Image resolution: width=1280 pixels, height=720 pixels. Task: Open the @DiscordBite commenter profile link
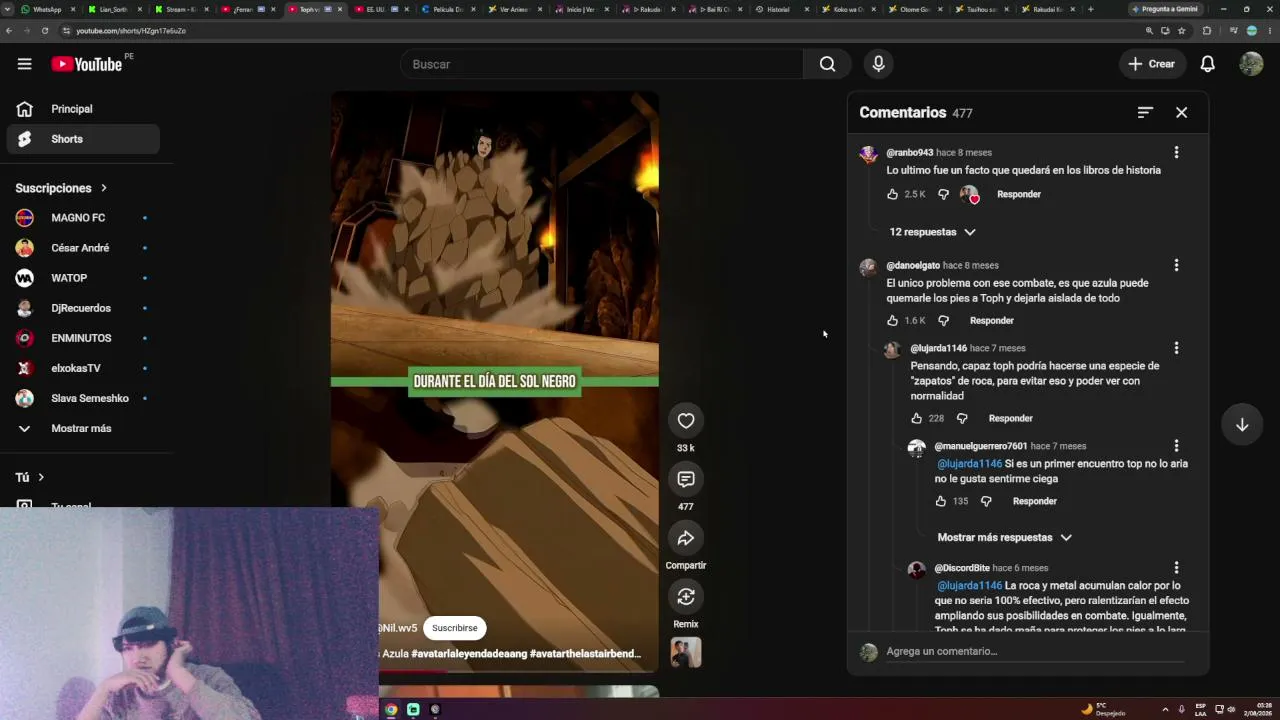(x=962, y=568)
